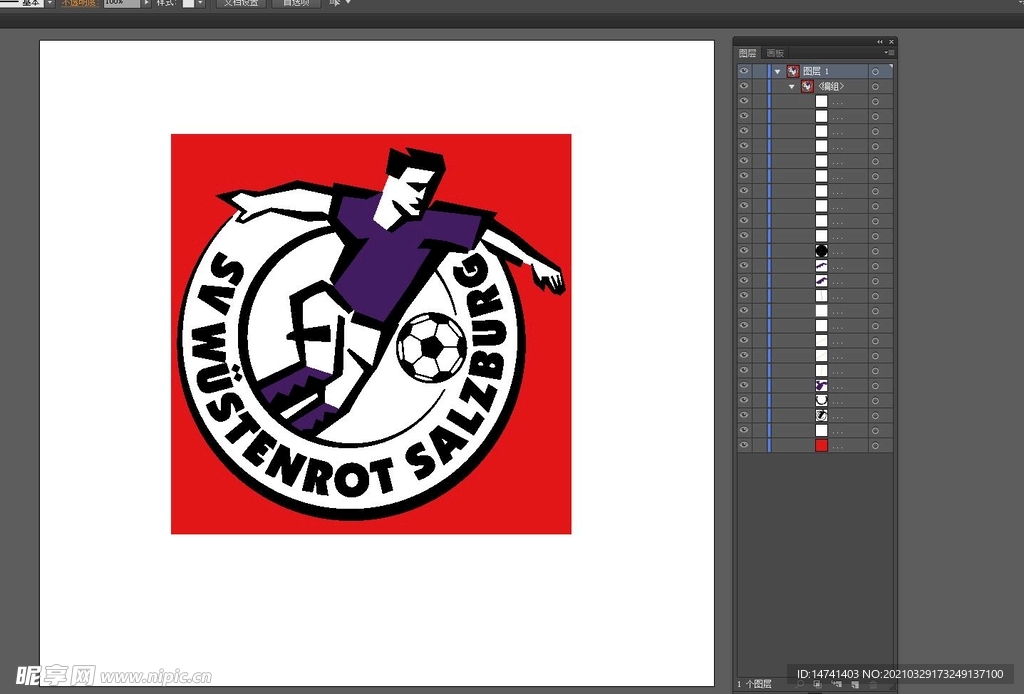Click the target circle for <编组>
The image size is (1024, 694).
[875, 86]
